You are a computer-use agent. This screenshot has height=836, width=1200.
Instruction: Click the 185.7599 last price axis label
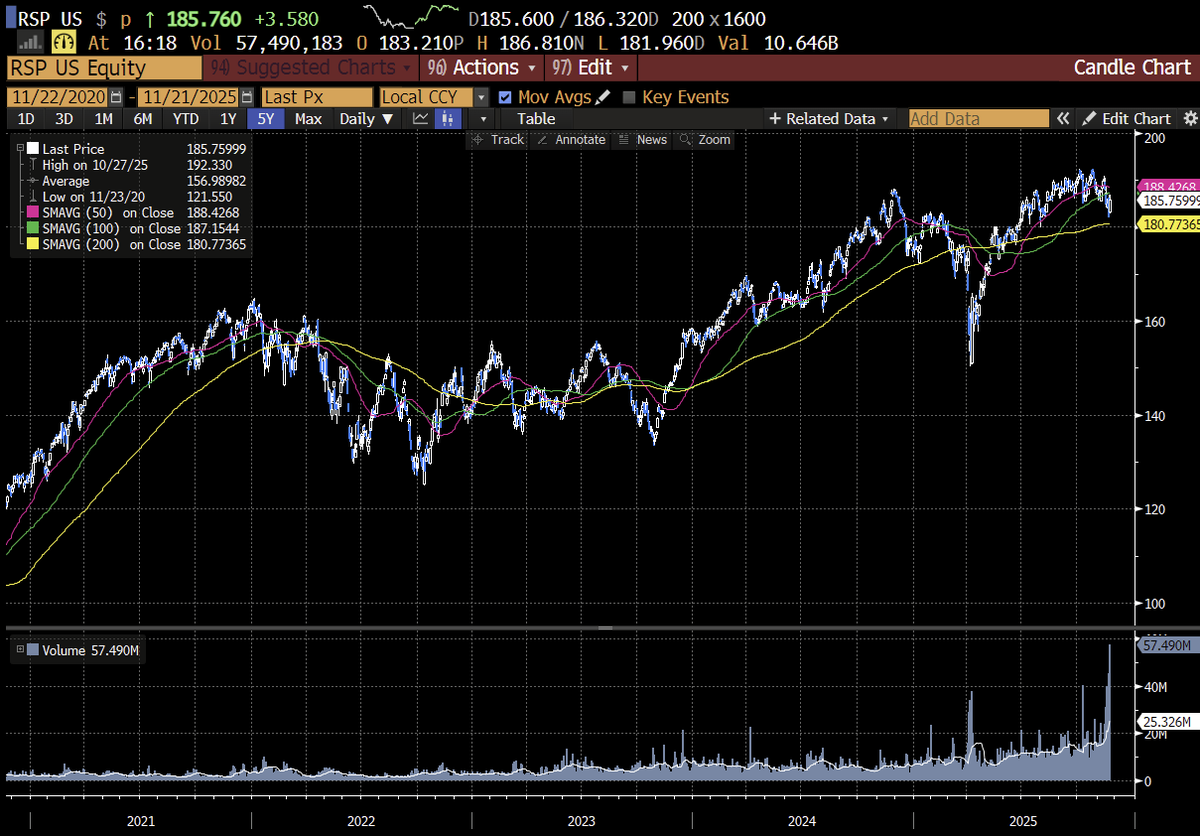[x=1168, y=200]
